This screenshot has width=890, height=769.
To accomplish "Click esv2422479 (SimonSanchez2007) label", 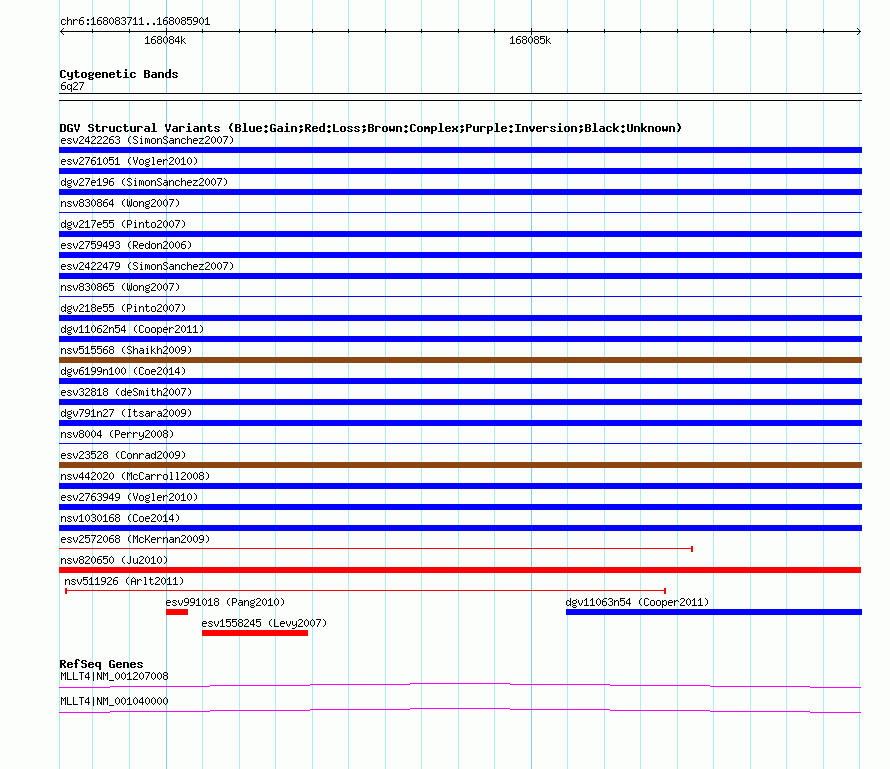I will coord(147,266).
